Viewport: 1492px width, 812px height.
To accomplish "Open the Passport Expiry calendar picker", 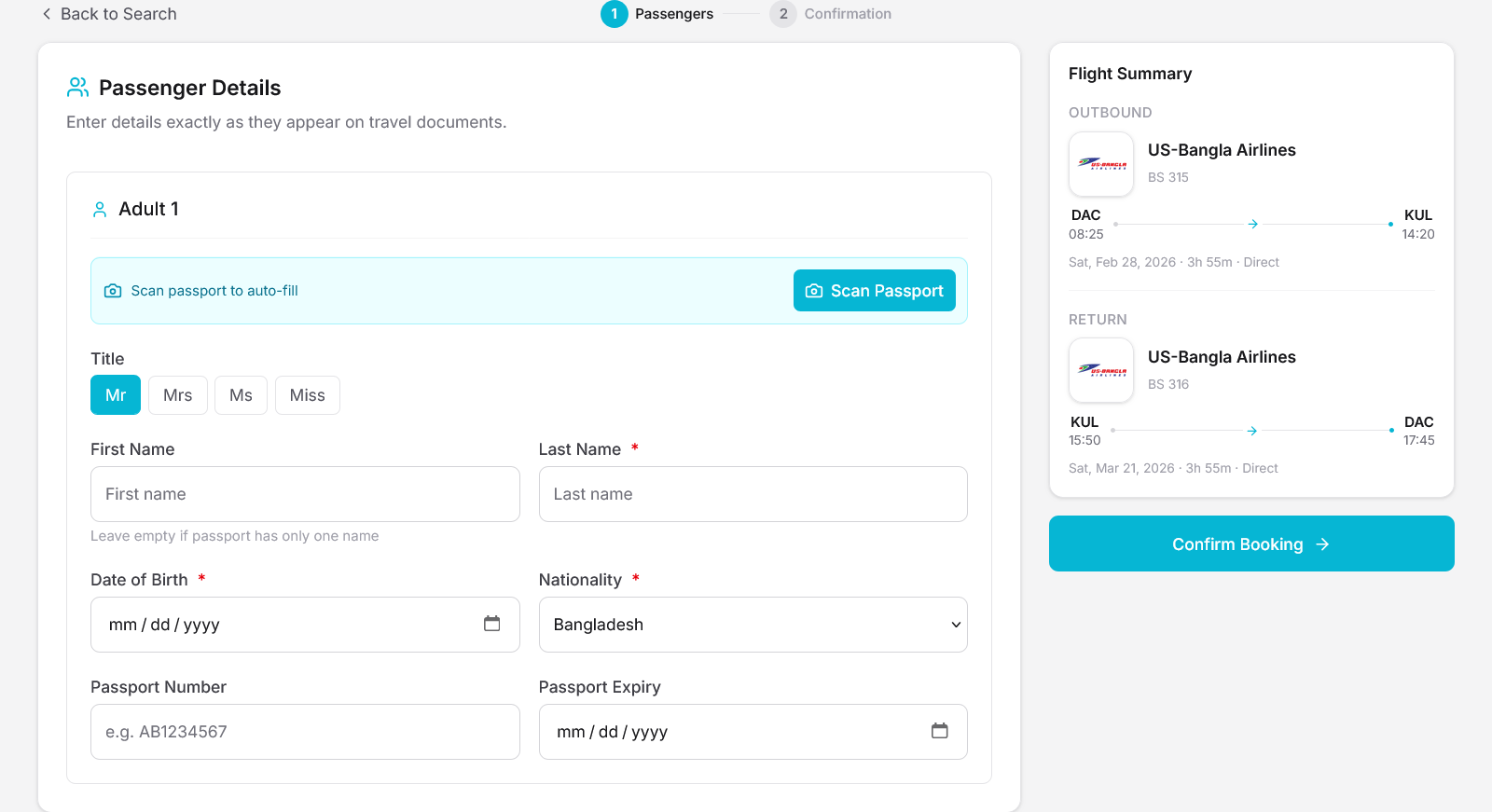I will [940, 732].
